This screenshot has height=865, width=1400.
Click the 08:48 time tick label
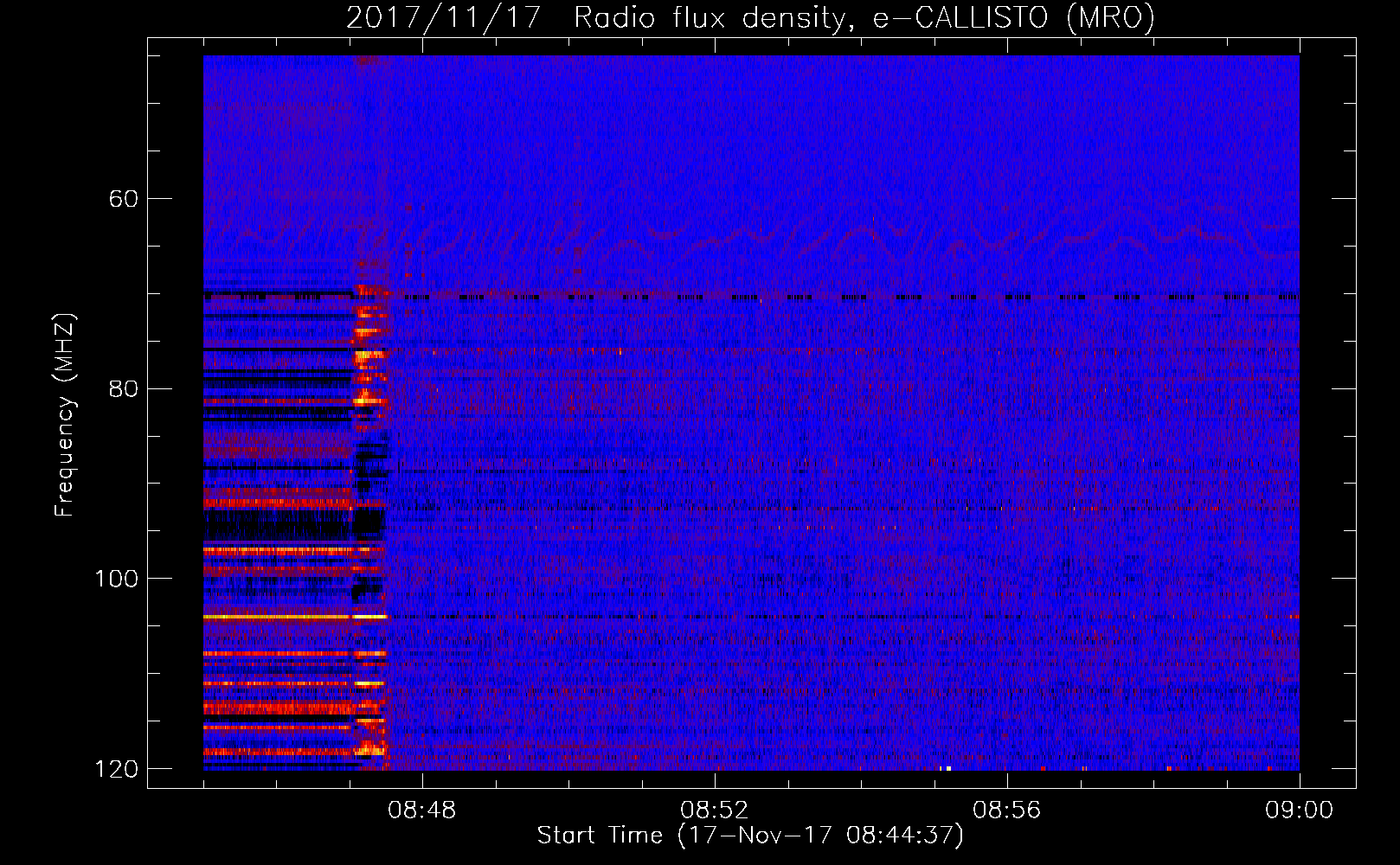click(422, 810)
